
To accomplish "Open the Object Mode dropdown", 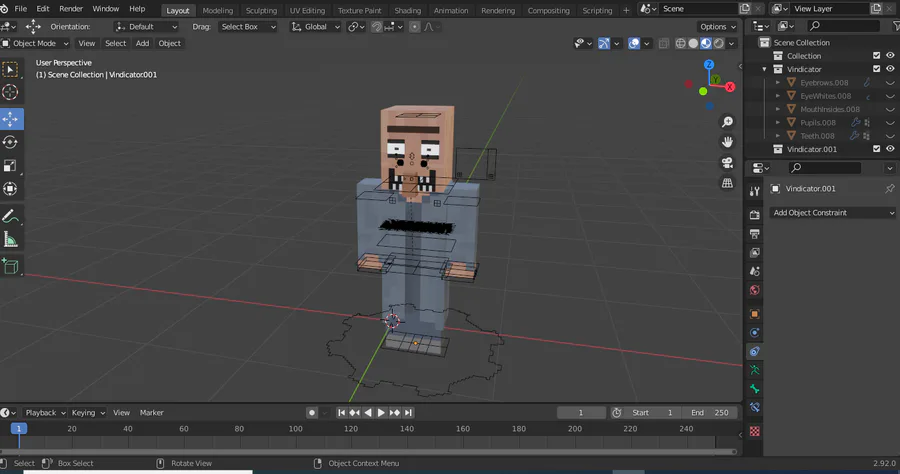I will [35, 44].
